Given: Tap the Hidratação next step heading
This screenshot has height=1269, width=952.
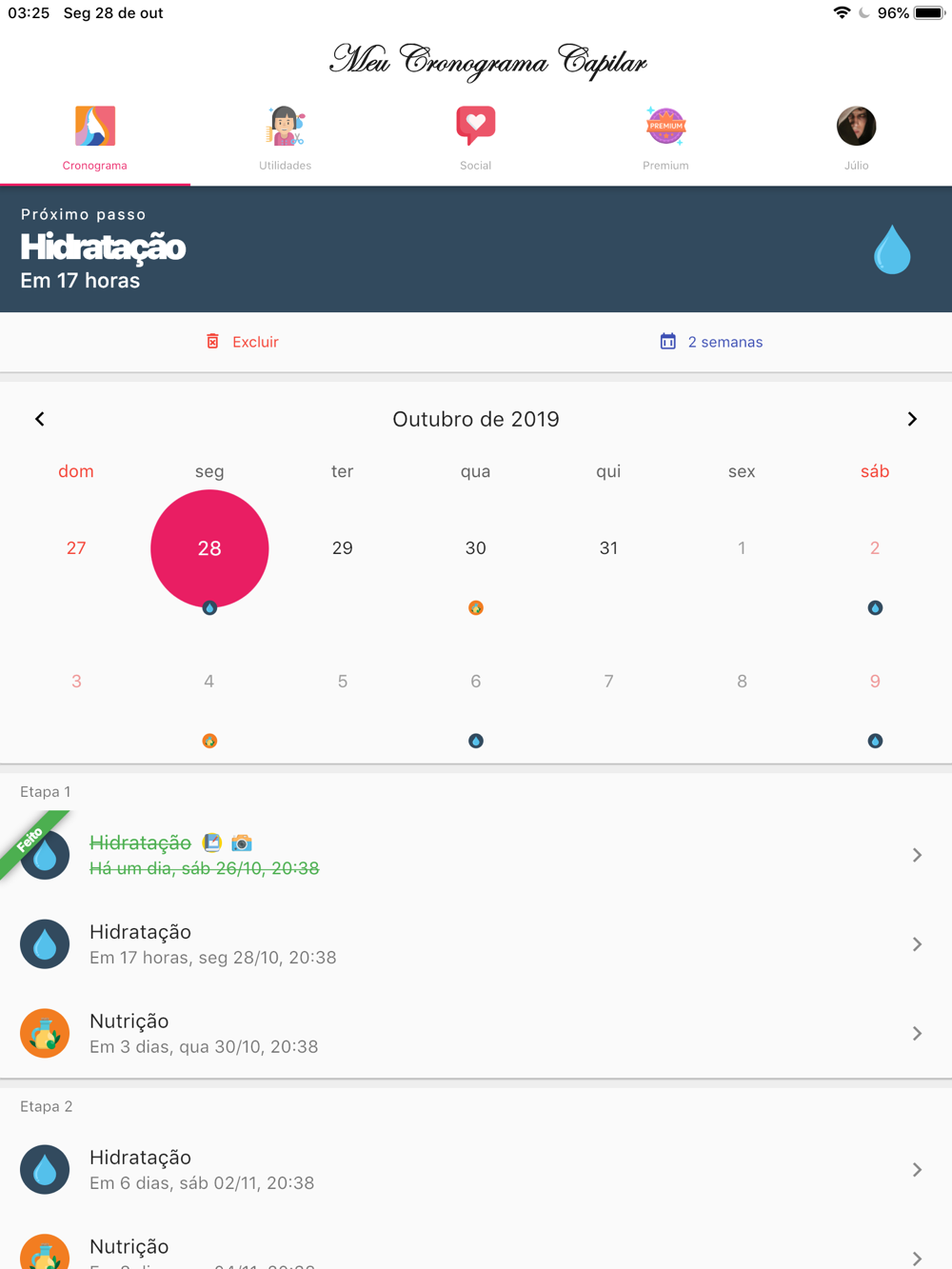Looking at the screenshot, I should point(103,248).
